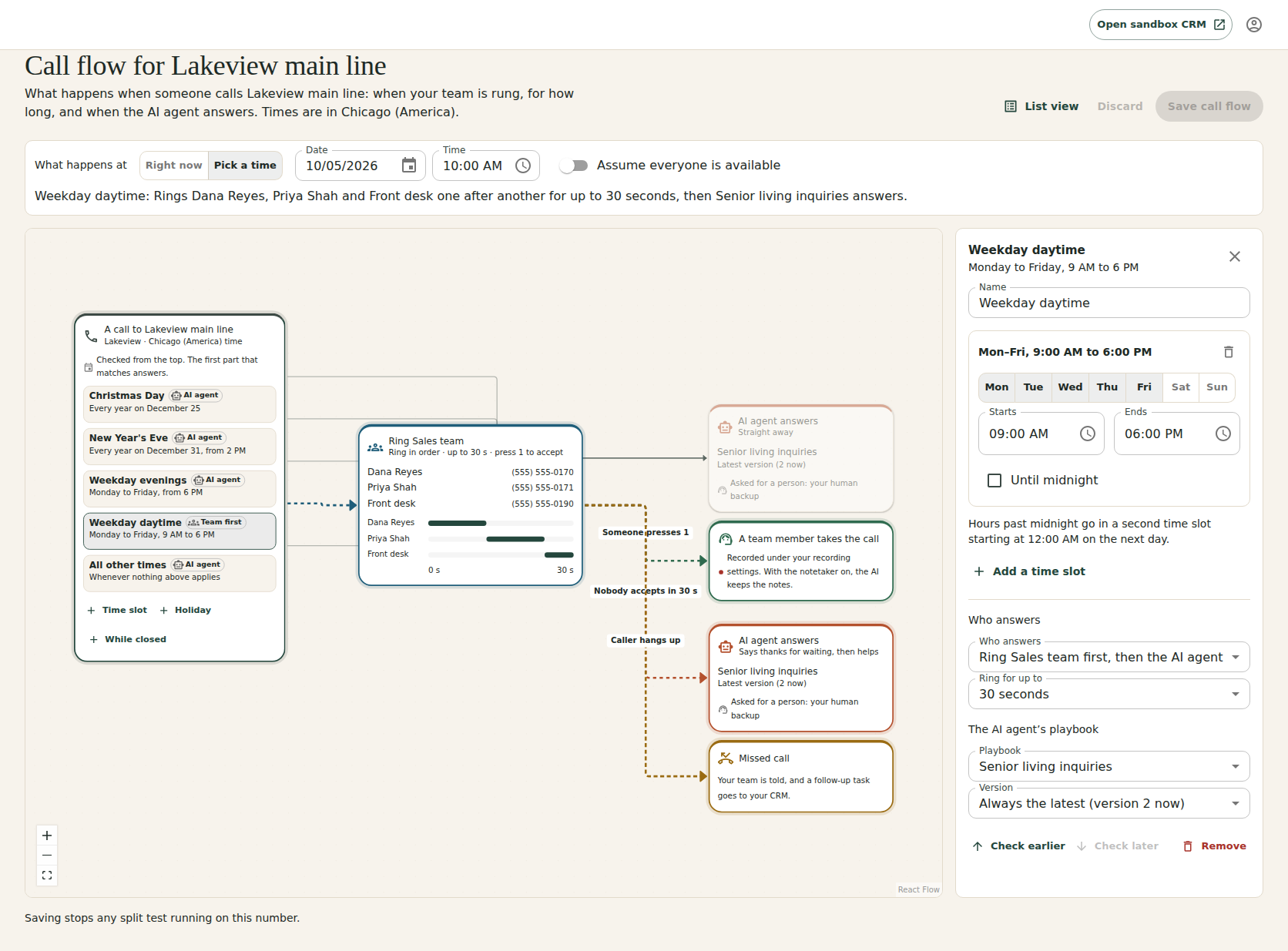
Task: Click the Dana Reyes ring timeline bar
Action: pyautogui.click(x=458, y=523)
